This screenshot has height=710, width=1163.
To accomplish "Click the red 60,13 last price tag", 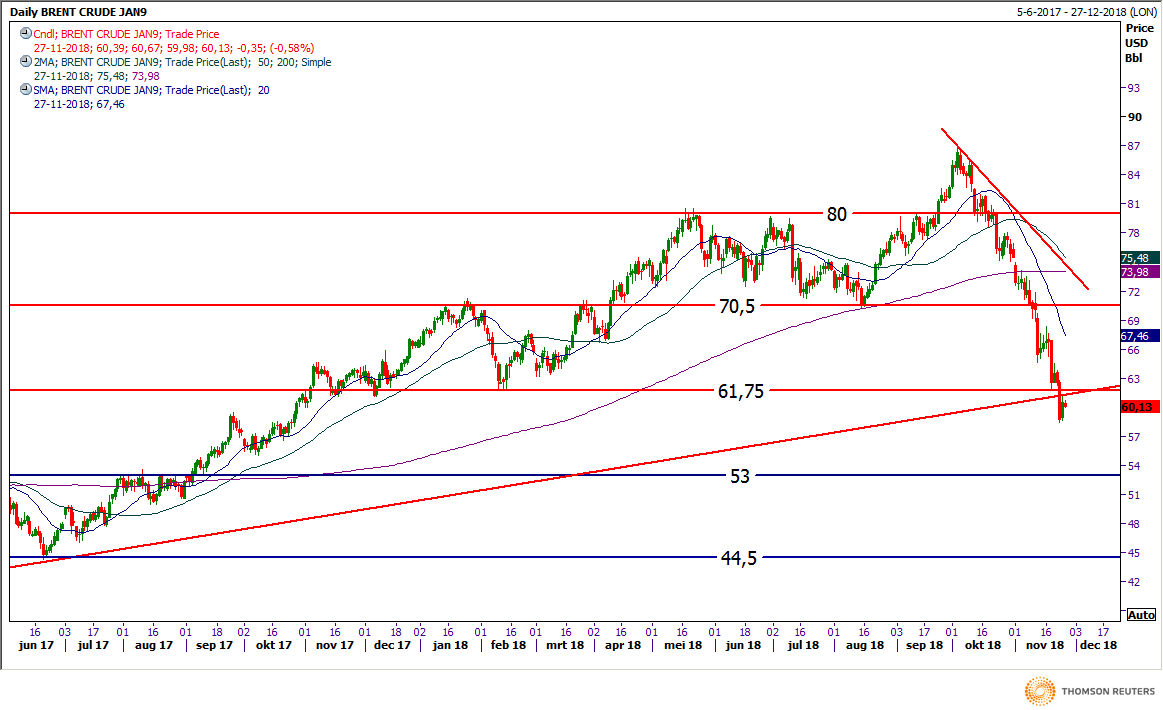I will (x=1139, y=407).
